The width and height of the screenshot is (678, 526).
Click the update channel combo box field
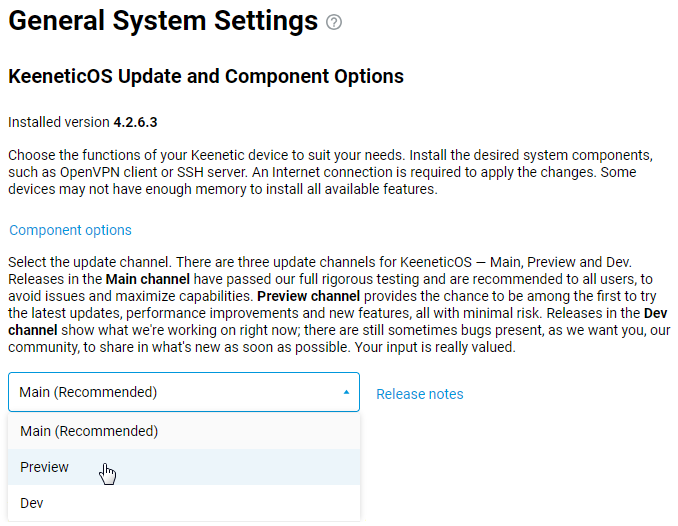pyautogui.click(x=170, y=393)
